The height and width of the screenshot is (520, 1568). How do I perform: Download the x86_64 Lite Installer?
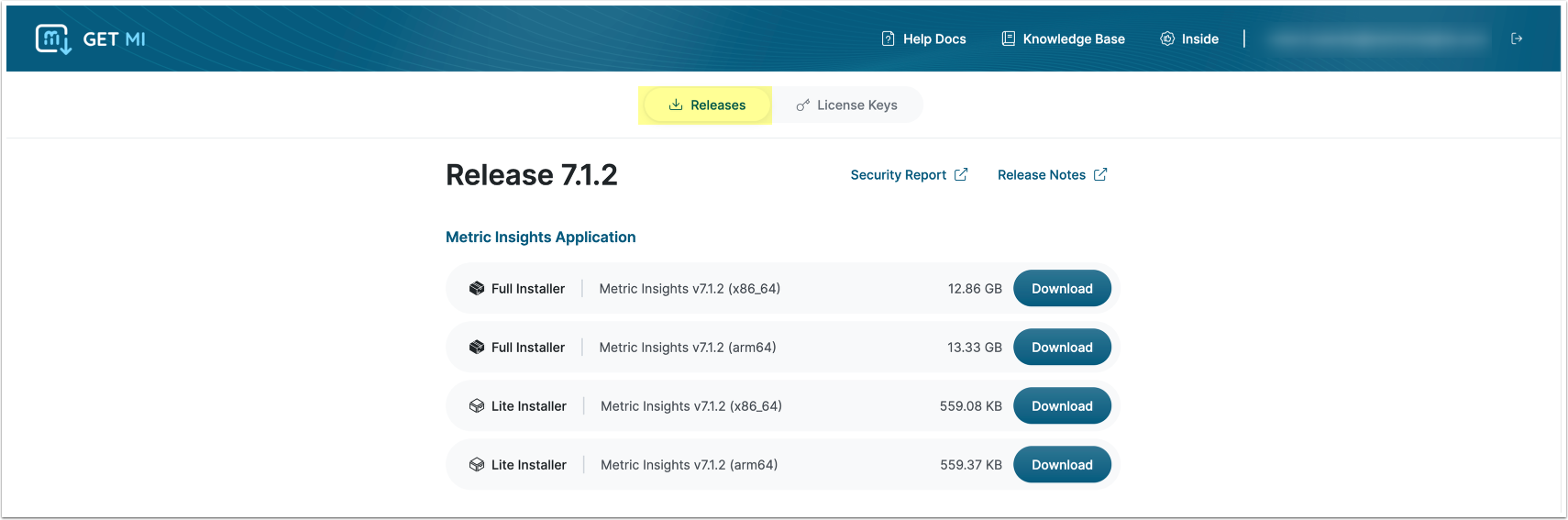(1062, 405)
